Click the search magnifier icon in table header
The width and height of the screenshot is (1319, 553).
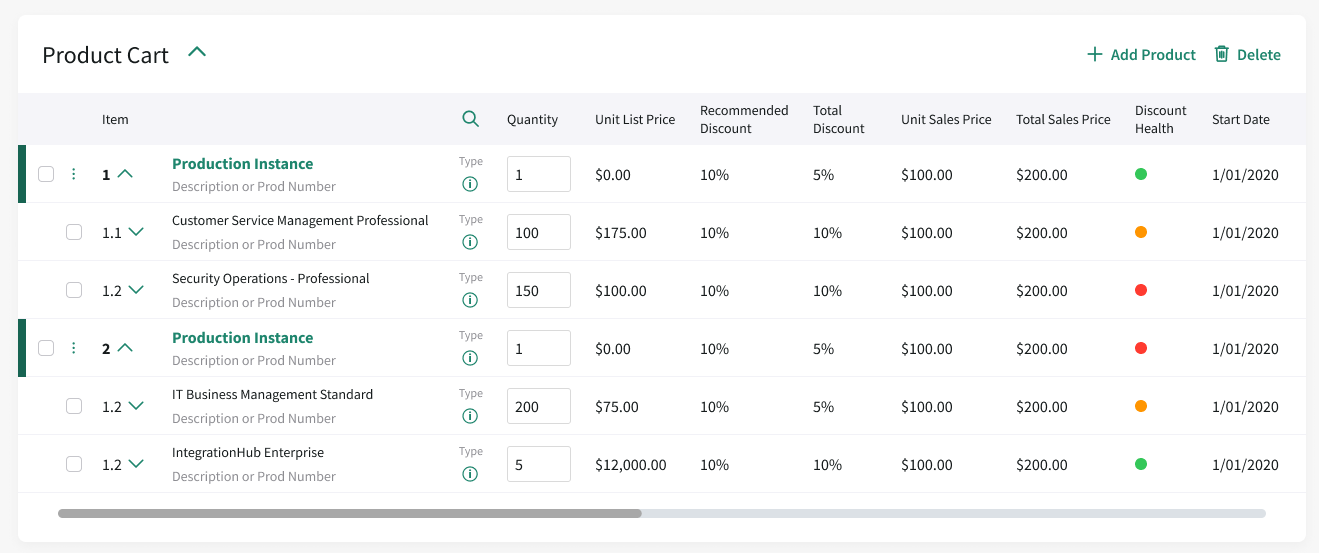pyautogui.click(x=471, y=119)
